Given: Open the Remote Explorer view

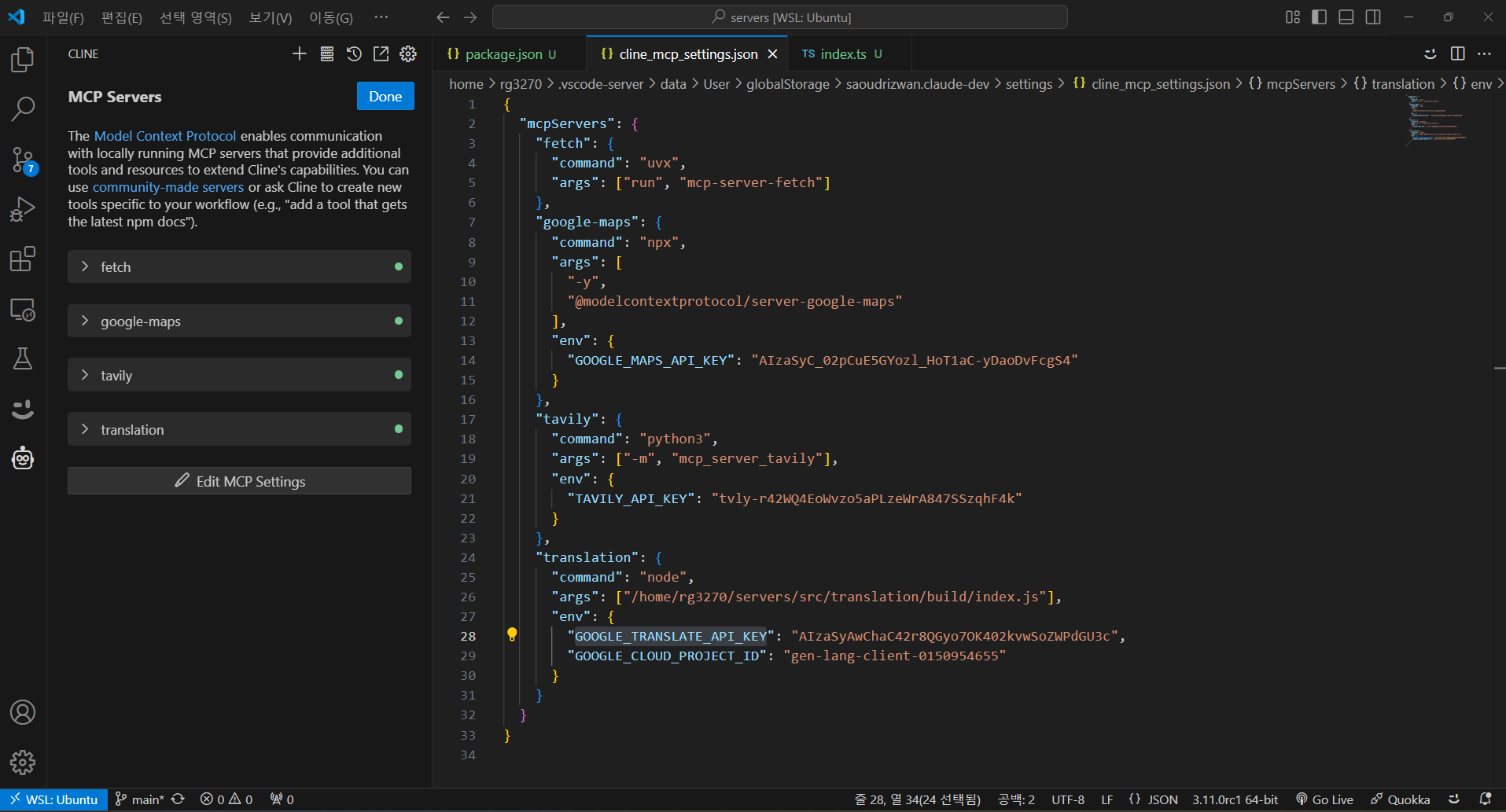Looking at the screenshot, I should tap(23, 310).
